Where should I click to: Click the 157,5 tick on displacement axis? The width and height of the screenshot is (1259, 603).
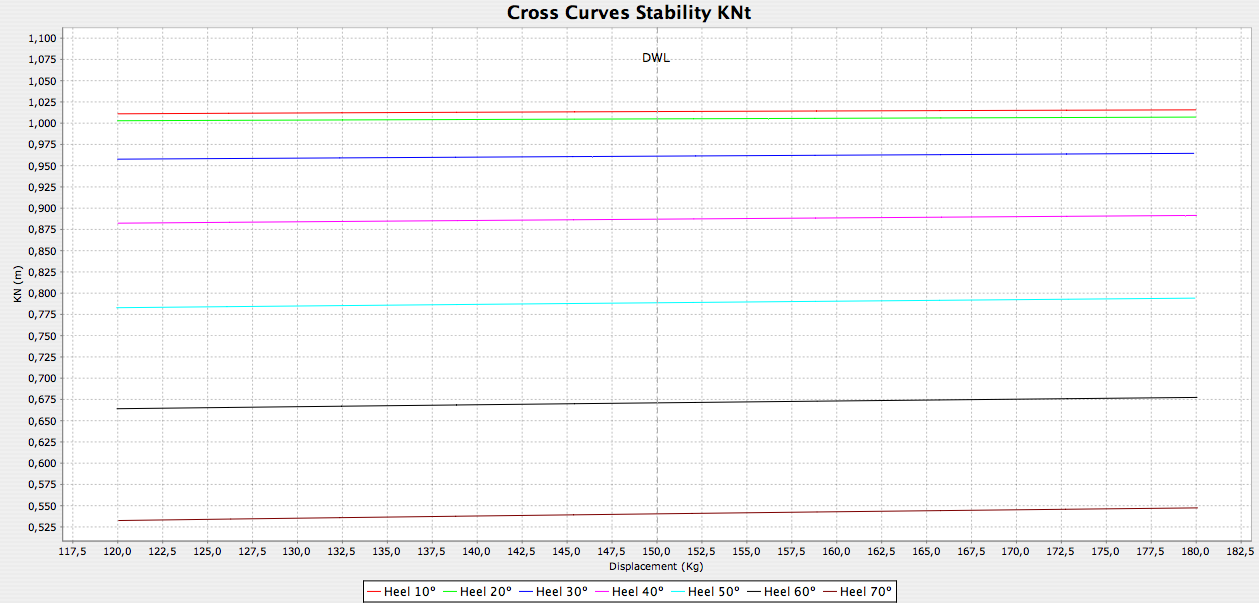point(791,551)
